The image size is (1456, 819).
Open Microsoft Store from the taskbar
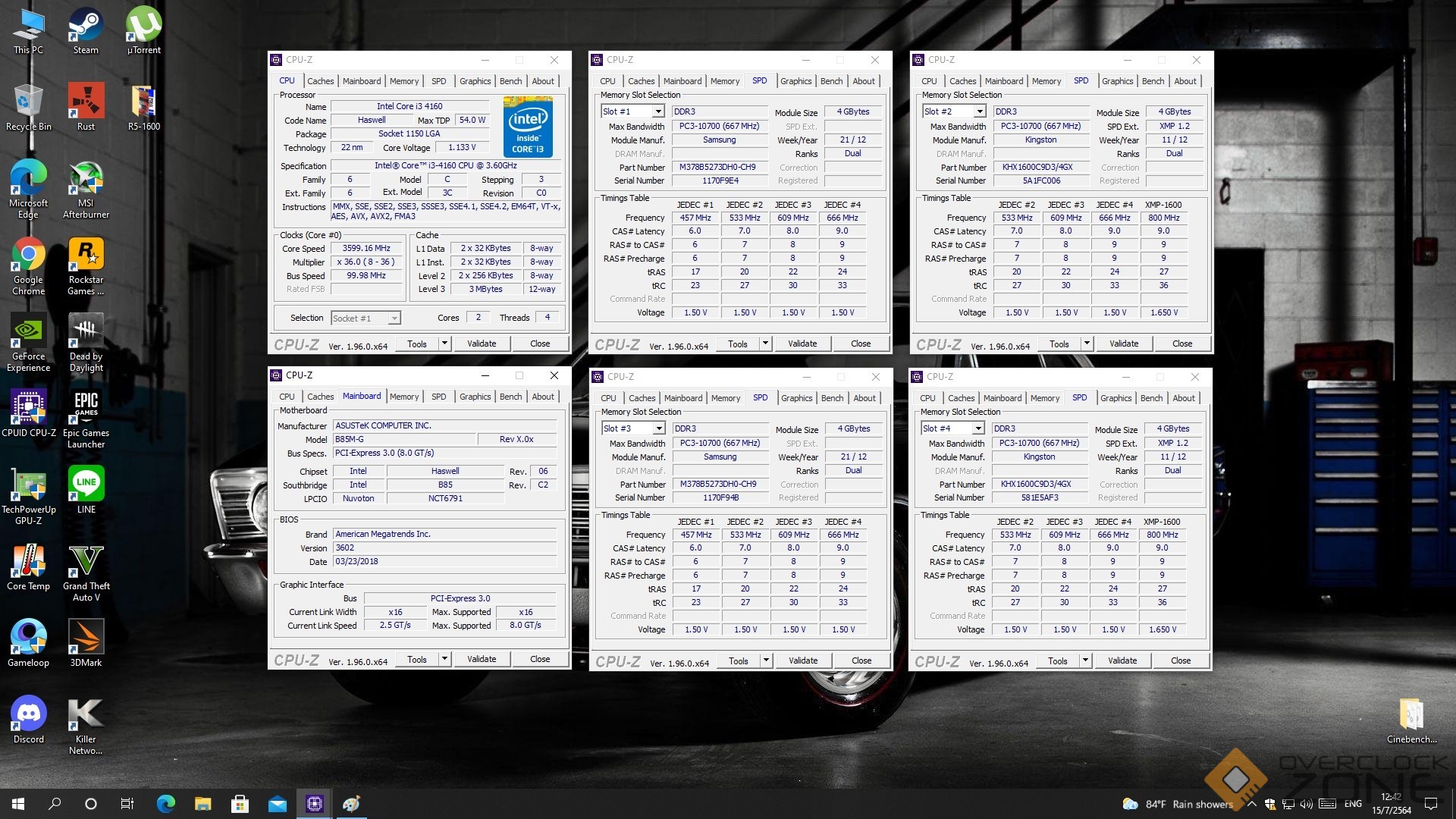(x=240, y=803)
